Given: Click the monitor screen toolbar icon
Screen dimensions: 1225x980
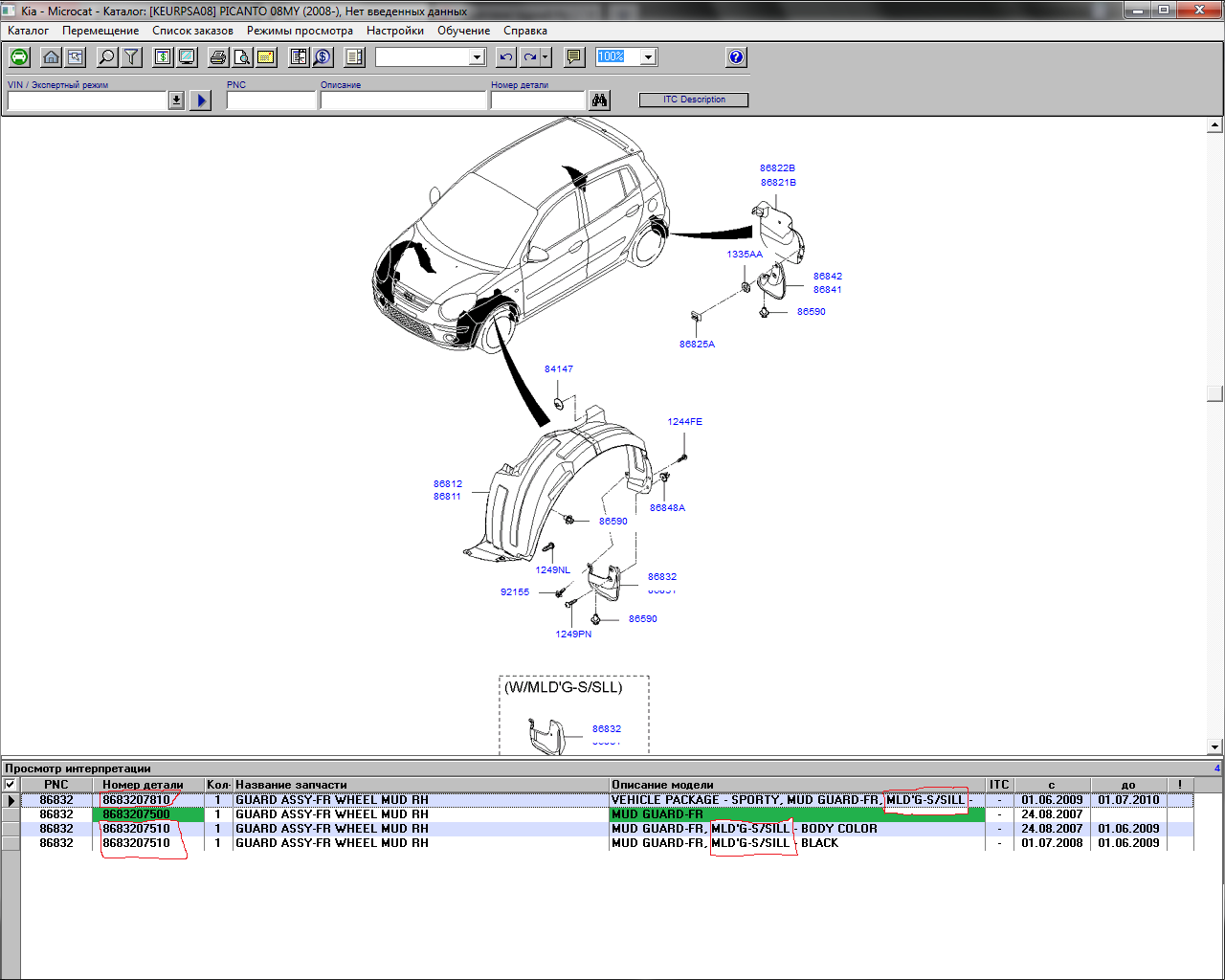Looking at the screenshot, I should coord(187,57).
